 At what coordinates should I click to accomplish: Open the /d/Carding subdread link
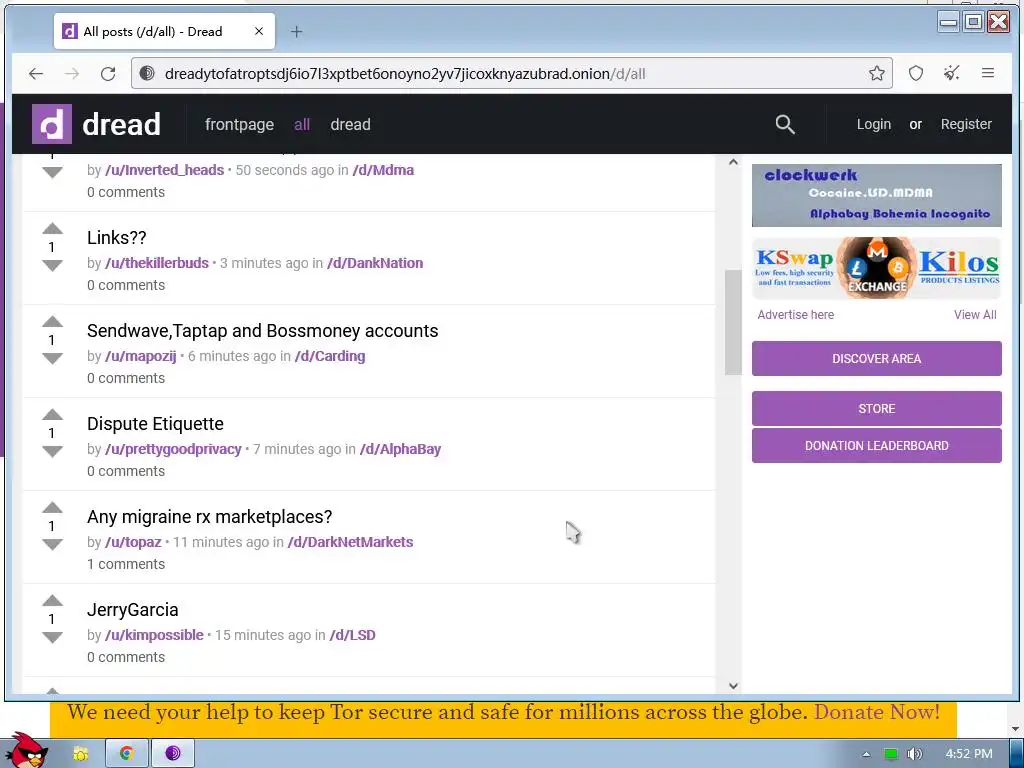(330, 357)
